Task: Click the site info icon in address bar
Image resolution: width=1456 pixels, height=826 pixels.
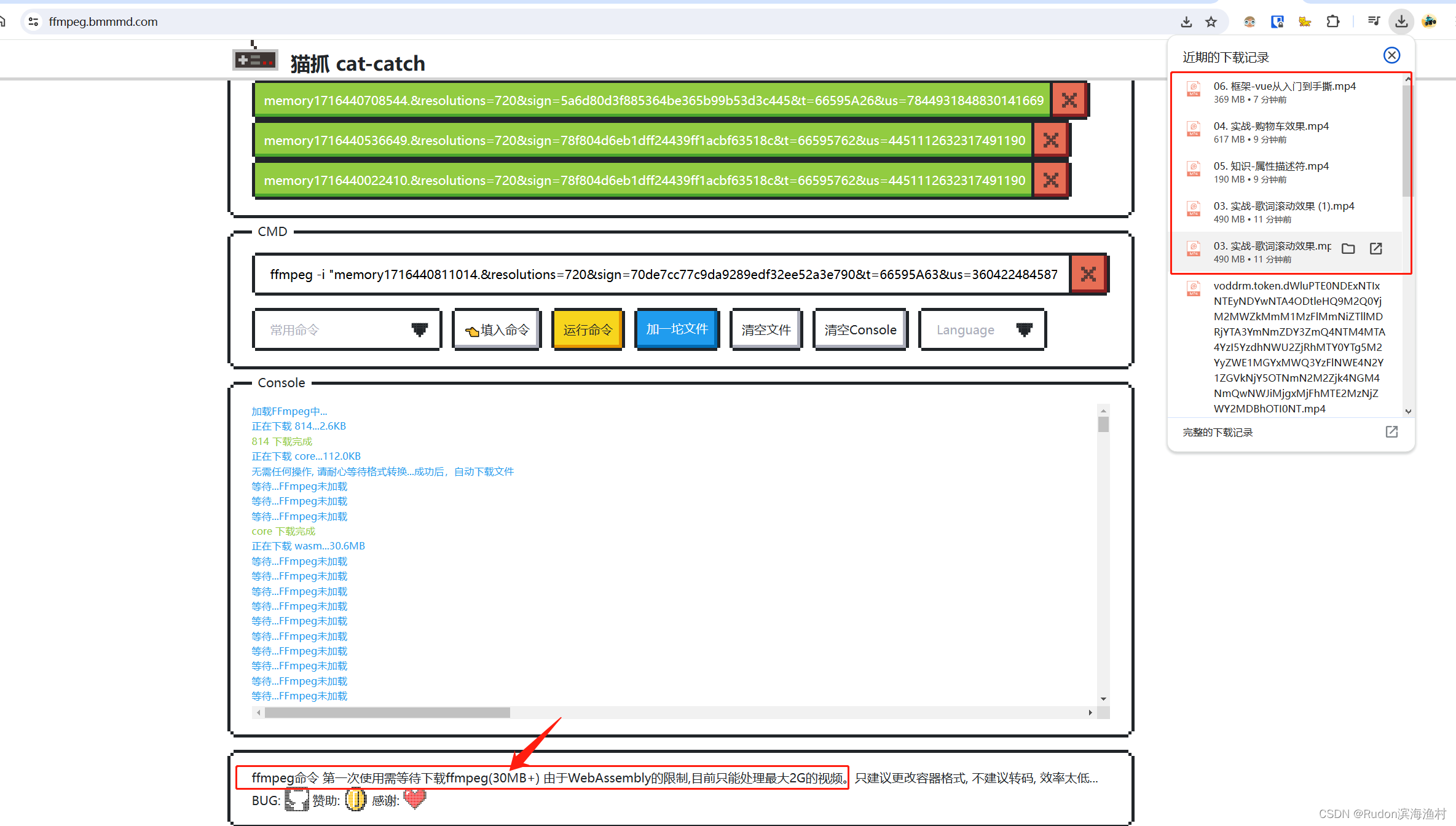Action: point(33,22)
